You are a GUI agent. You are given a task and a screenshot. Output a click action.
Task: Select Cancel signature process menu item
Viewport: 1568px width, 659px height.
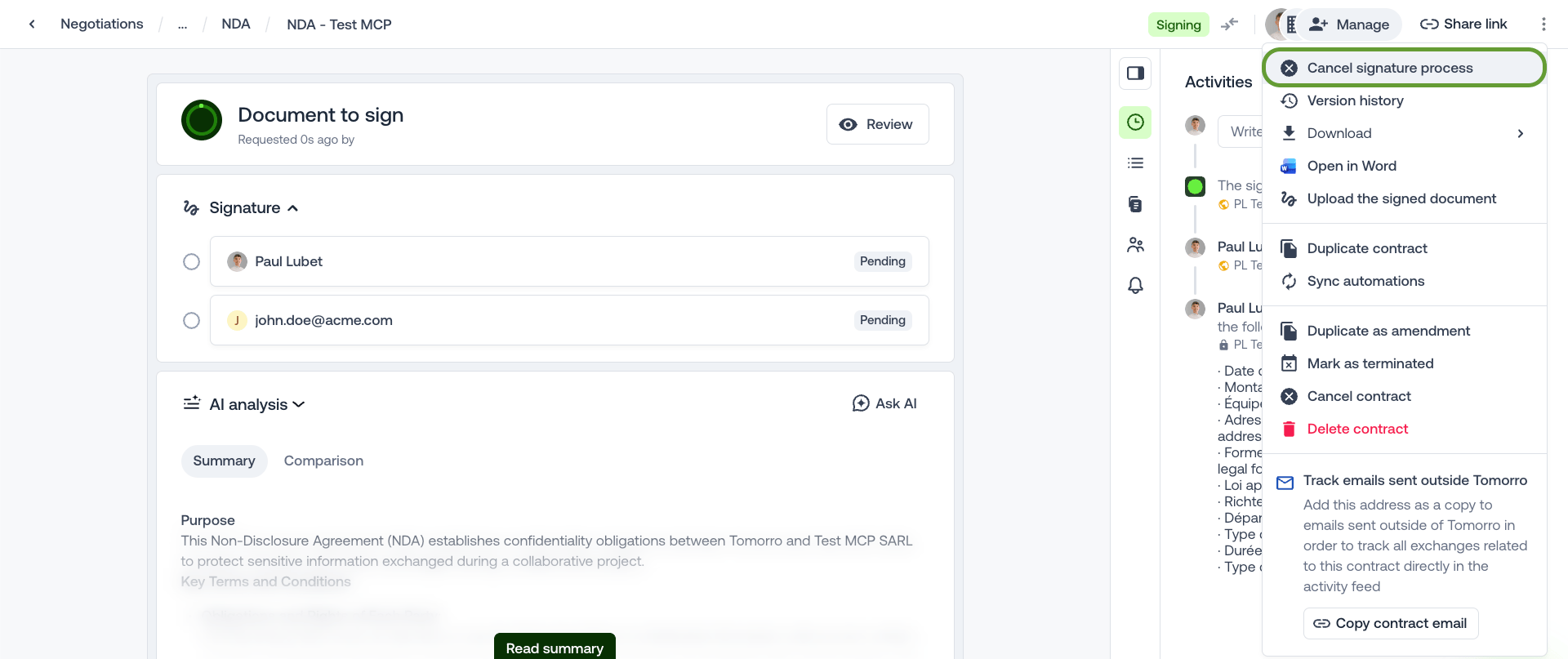(x=1404, y=68)
